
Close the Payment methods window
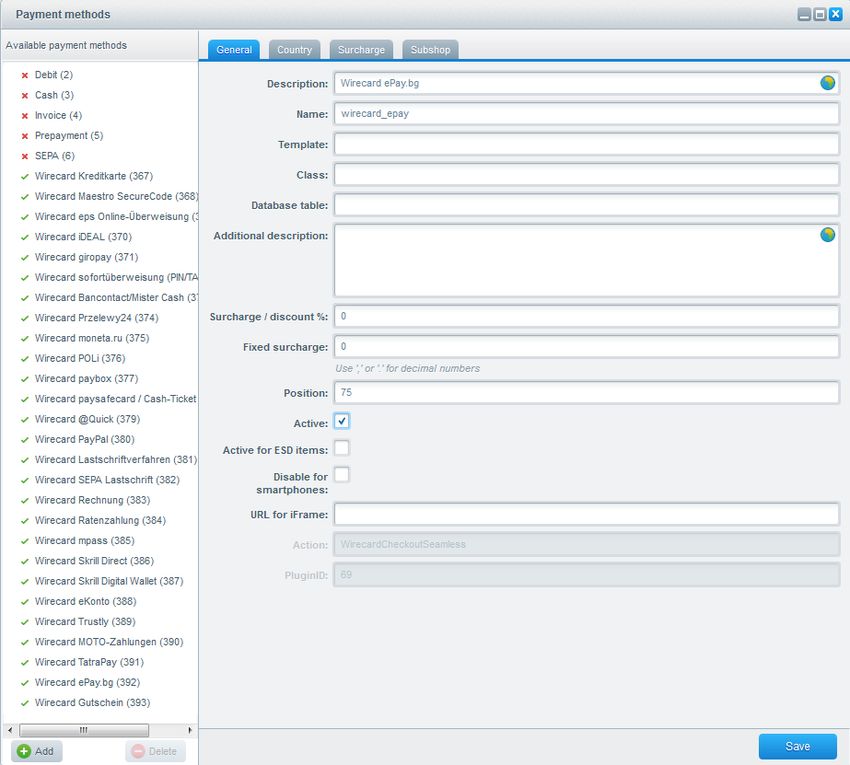click(836, 15)
